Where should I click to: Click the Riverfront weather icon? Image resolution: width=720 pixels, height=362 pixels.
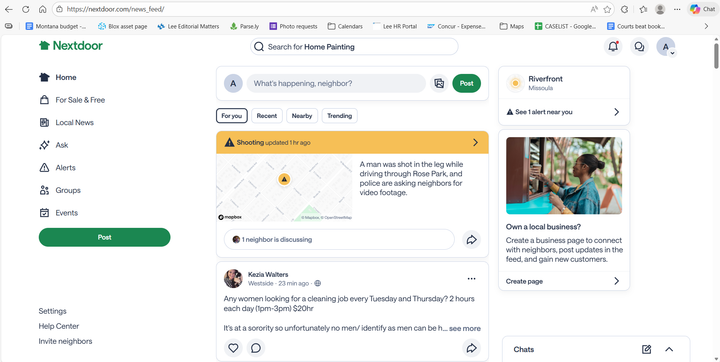[515, 83]
